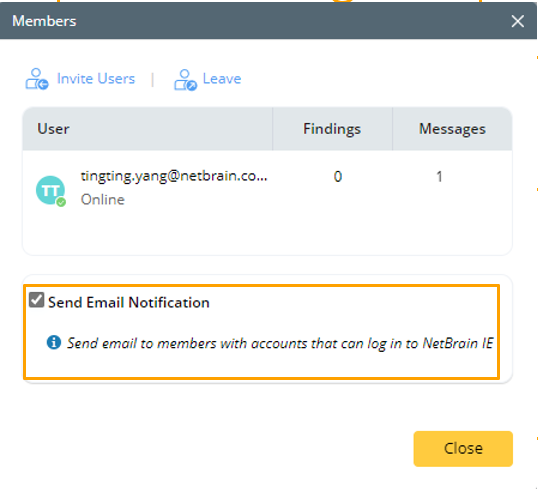Click the Findings column header
Image resolution: width=538 pixels, height=489 pixels.
click(332, 129)
